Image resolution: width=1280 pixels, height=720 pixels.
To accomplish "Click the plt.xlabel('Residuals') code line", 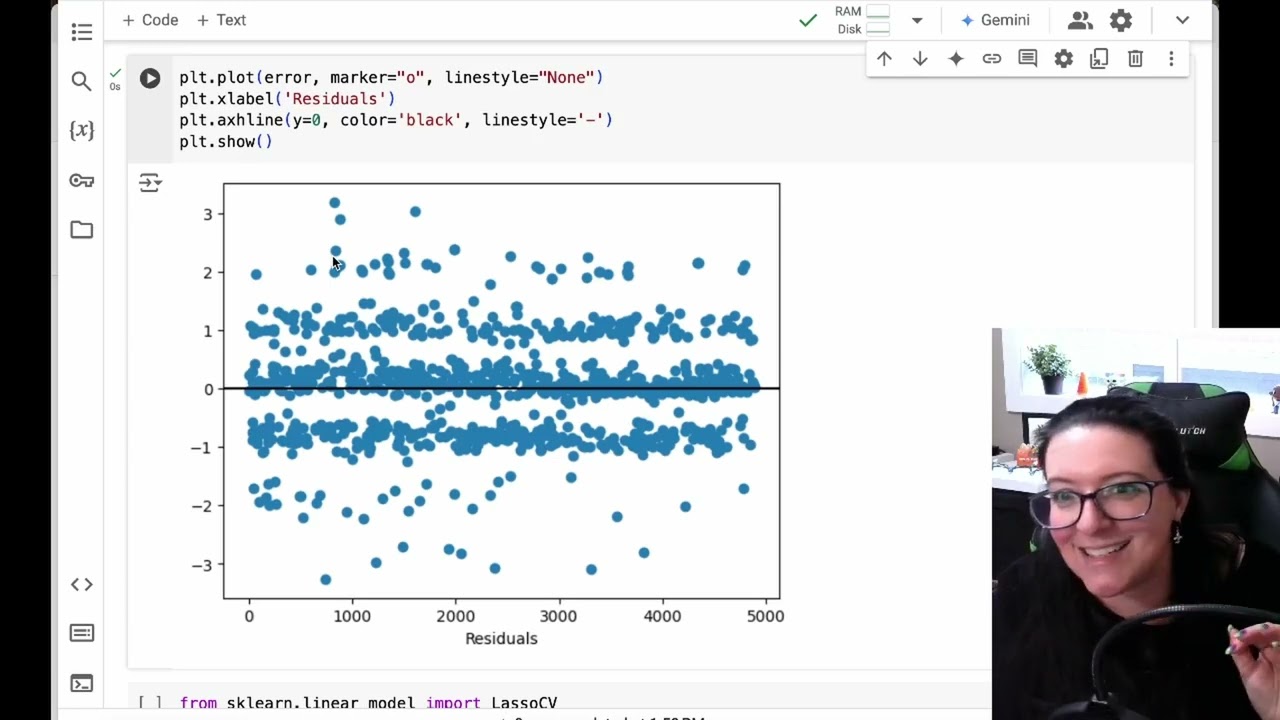I will 287,99.
